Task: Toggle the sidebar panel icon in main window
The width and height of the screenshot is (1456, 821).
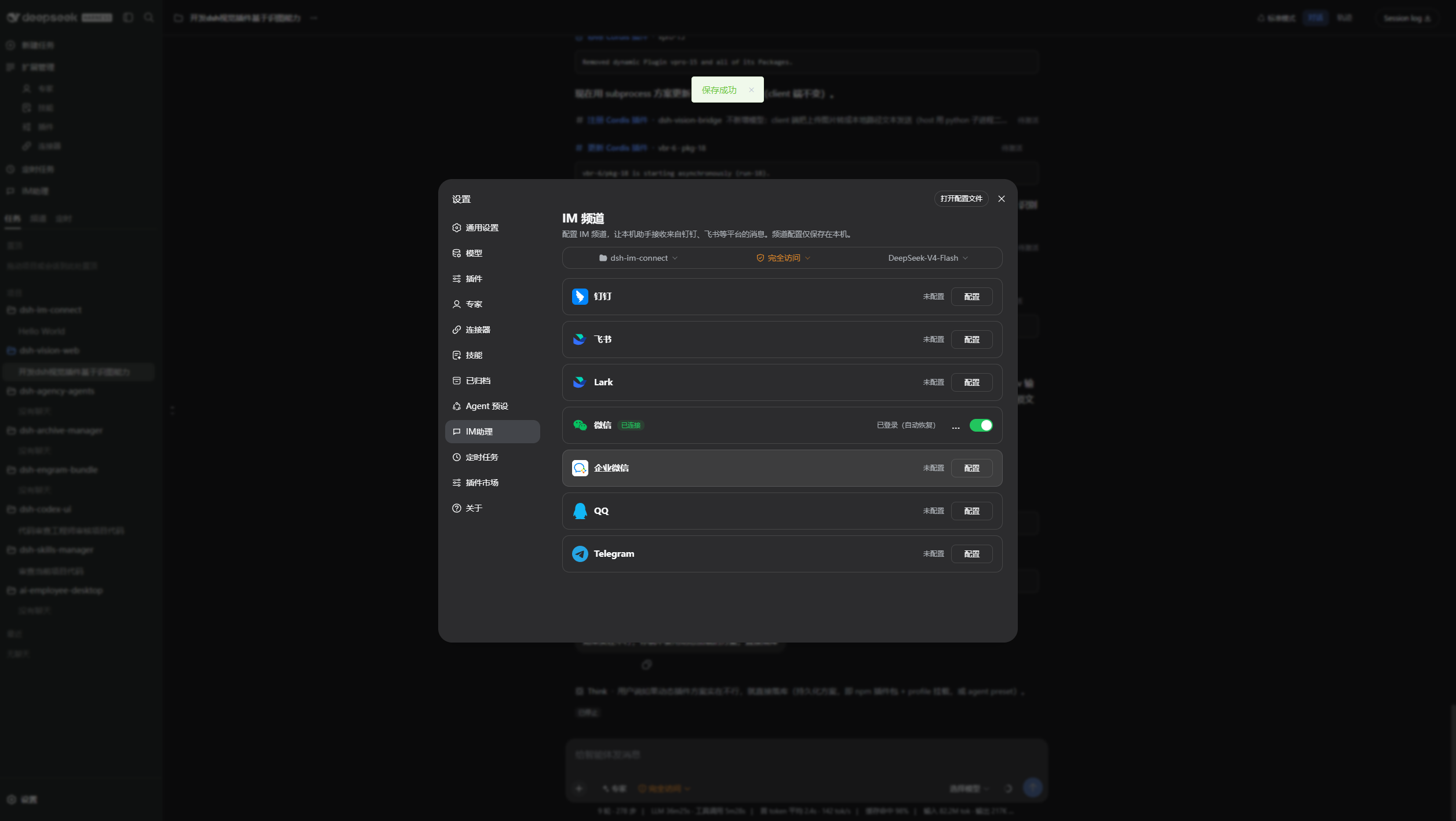Action: click(x=128, y=17)
